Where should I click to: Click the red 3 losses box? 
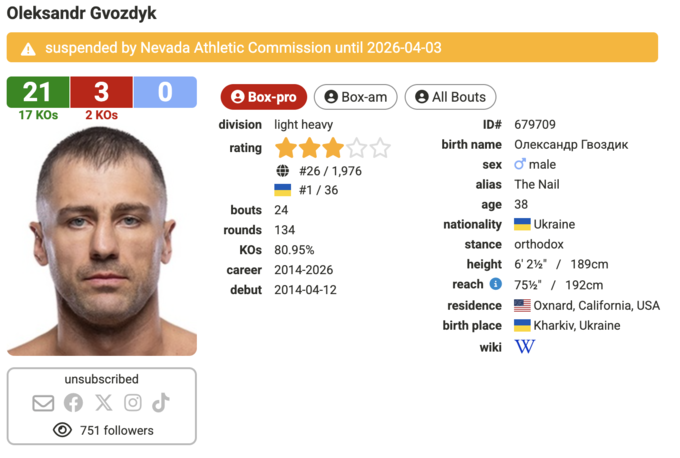tap(101, 92)
